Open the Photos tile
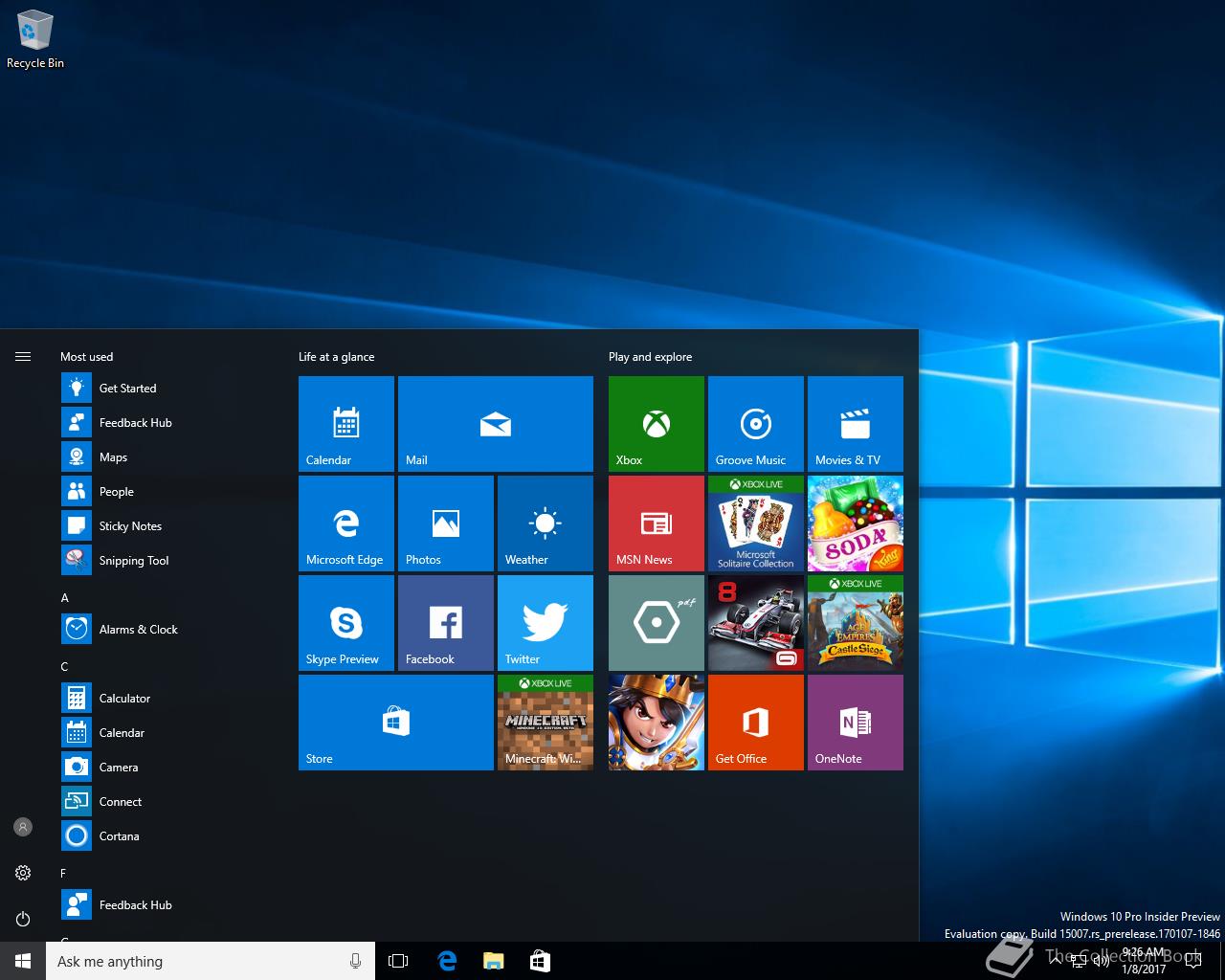This screenshot has height=980, width=1225. 446,523
